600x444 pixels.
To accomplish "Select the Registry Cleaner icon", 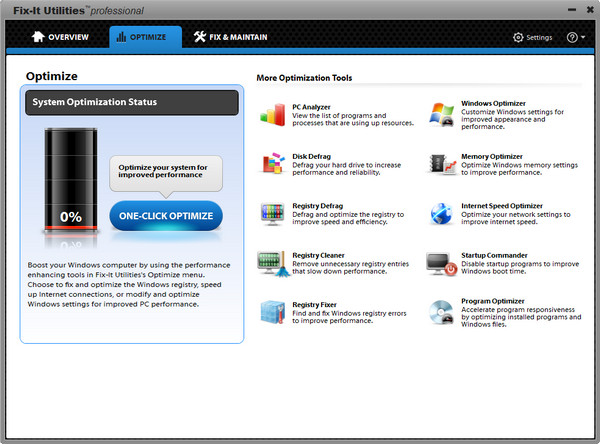I will tap(273, 264).
